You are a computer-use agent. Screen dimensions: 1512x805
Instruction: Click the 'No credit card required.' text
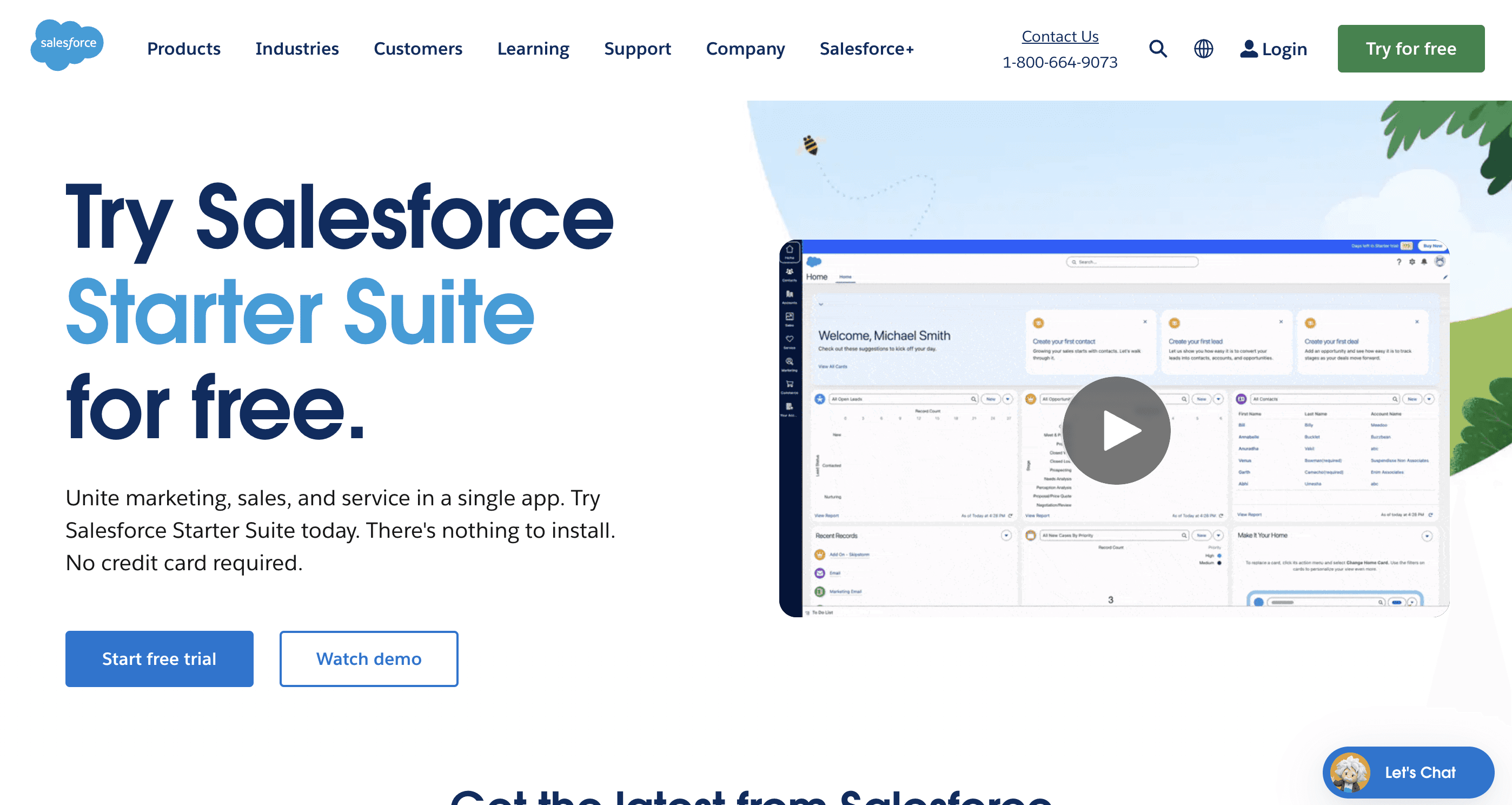(x=184, y=563)
